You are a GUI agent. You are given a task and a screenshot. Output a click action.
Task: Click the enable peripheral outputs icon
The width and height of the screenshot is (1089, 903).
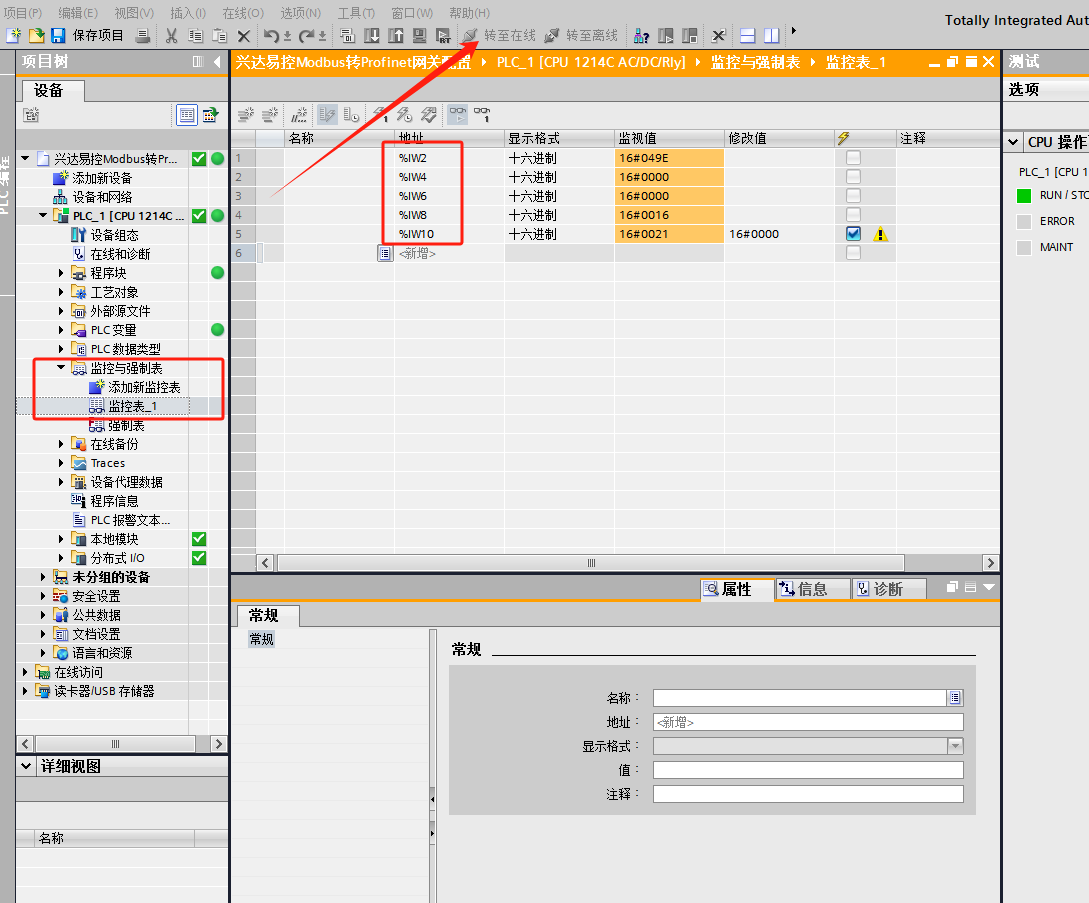click(429, 115)
